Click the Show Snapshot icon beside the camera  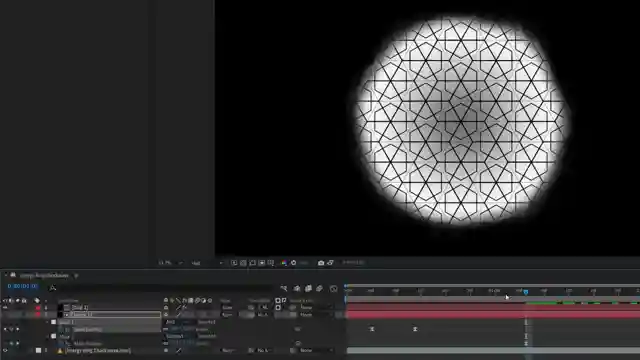pyautogui.click(x=330, y=263)
